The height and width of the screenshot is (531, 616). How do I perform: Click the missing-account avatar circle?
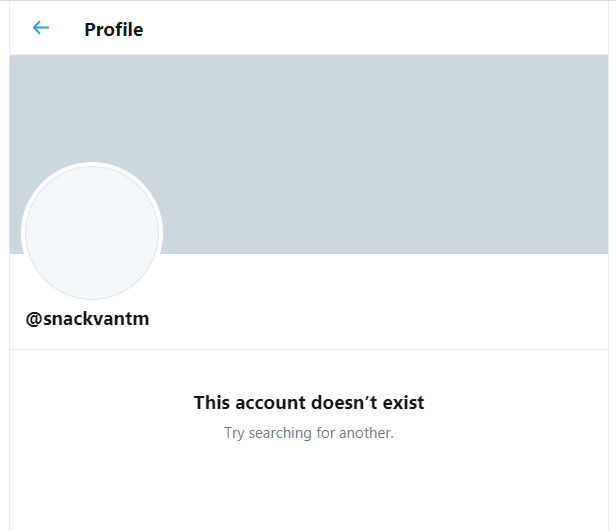(92, 233)
